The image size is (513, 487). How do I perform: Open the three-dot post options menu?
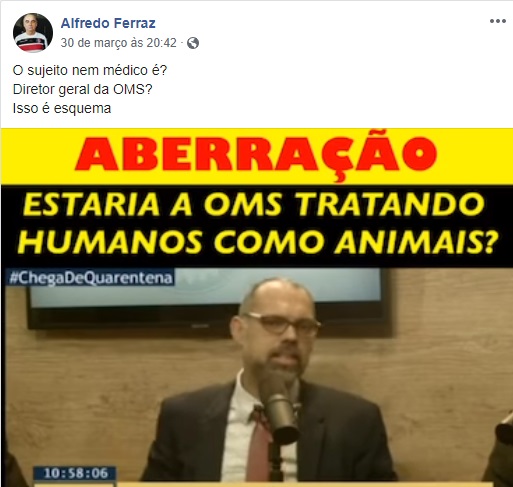(x=498, y=21)
